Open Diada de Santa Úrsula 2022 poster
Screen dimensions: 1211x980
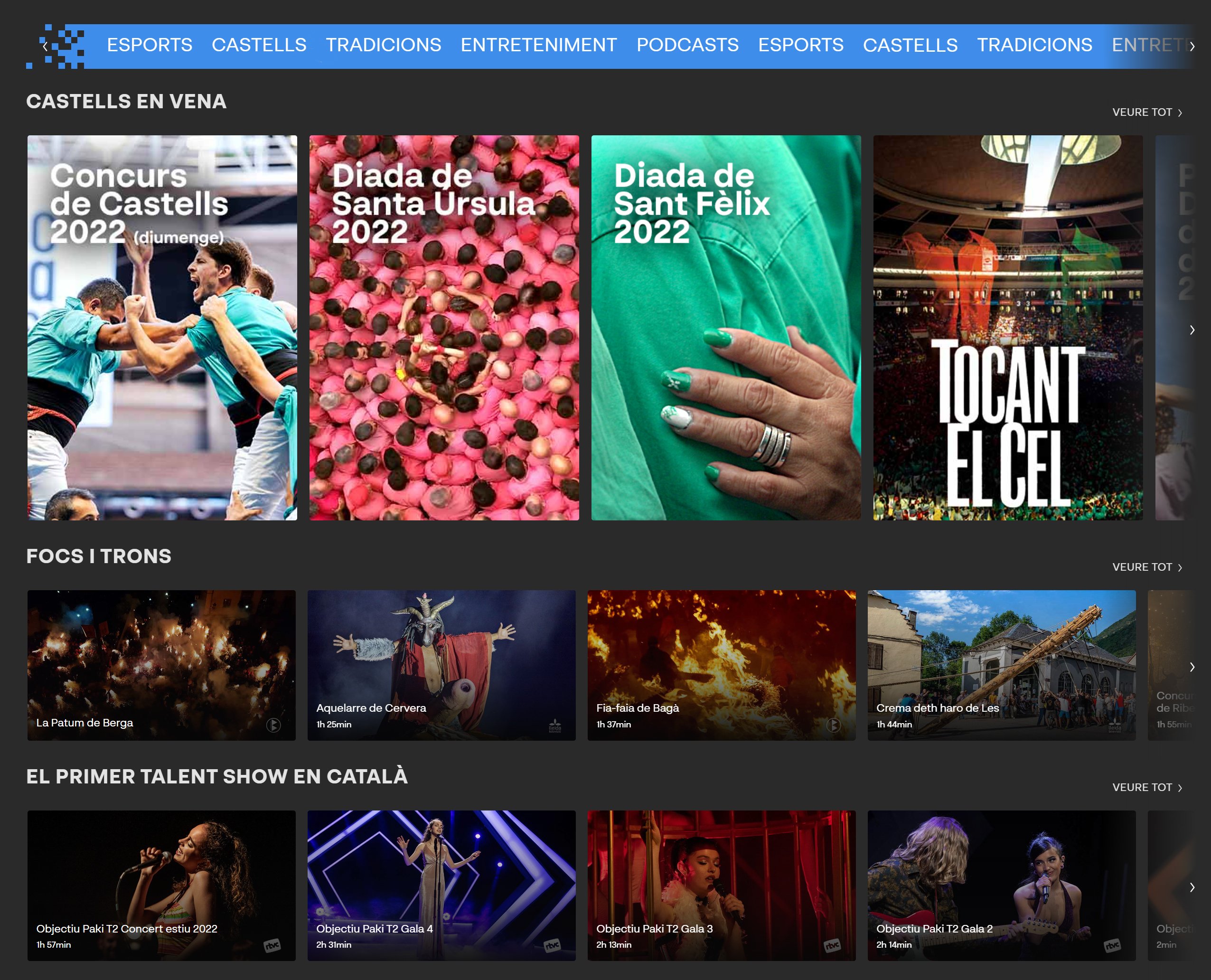[x=444, y=328]
